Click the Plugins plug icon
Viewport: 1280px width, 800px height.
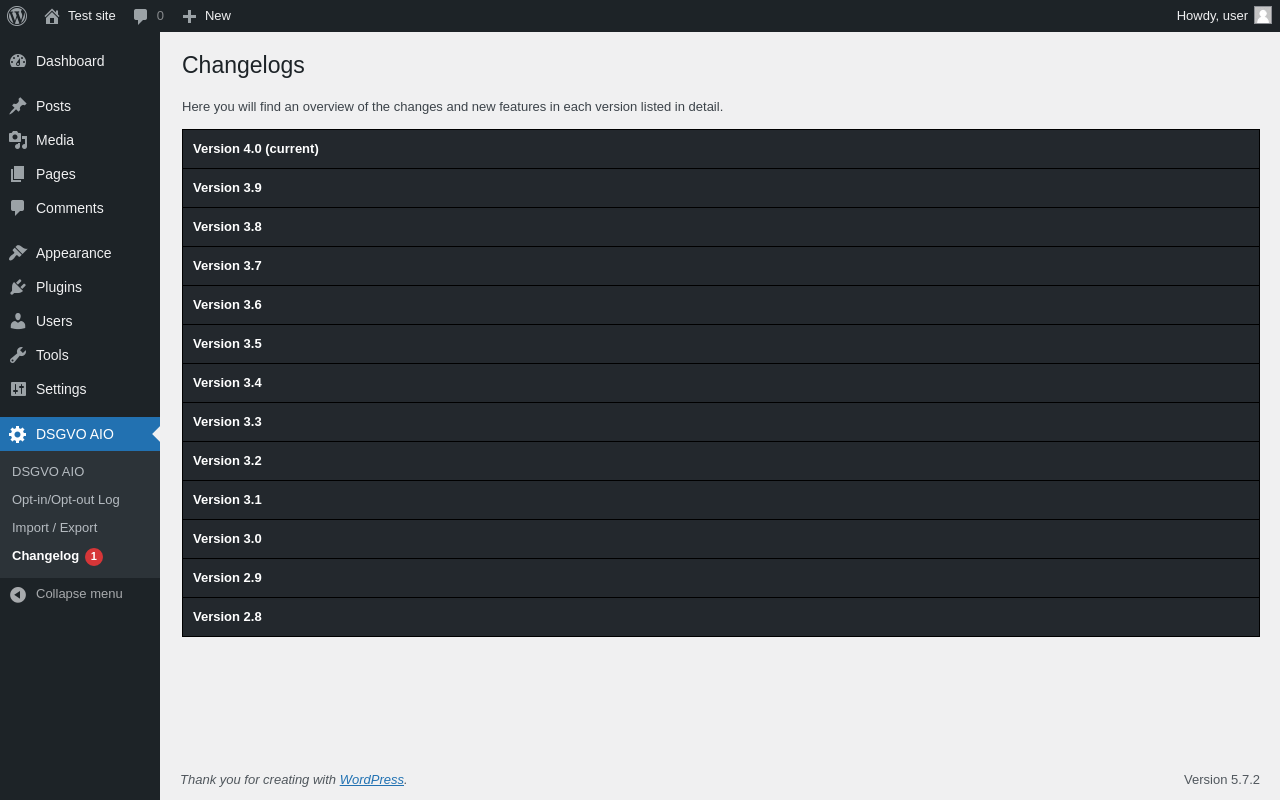coord(18,287)
